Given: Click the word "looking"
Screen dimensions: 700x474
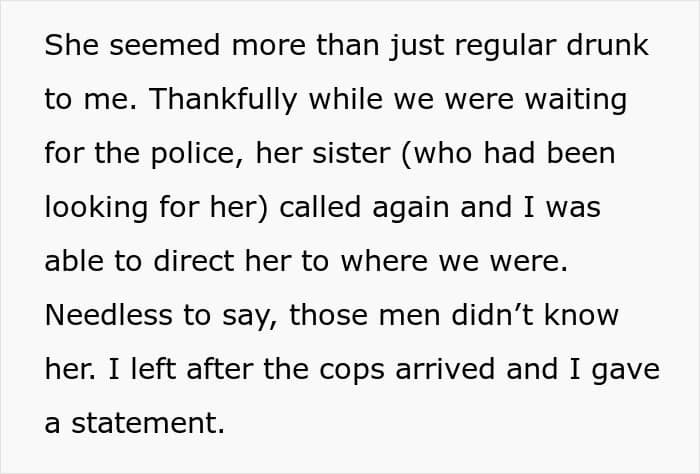Looking at the screenshot, I should coord(96,208).
